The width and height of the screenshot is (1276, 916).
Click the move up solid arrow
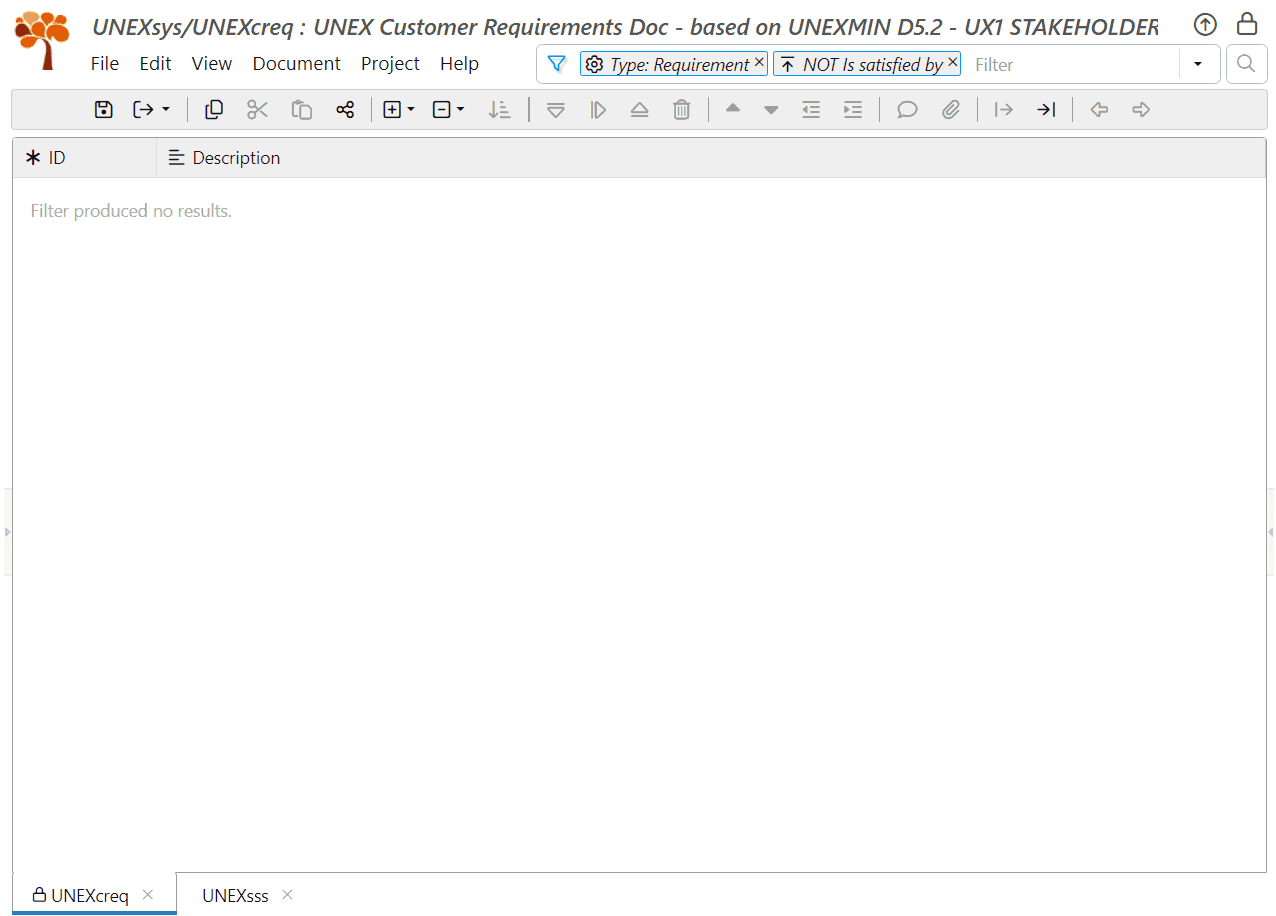pos(733,109)
